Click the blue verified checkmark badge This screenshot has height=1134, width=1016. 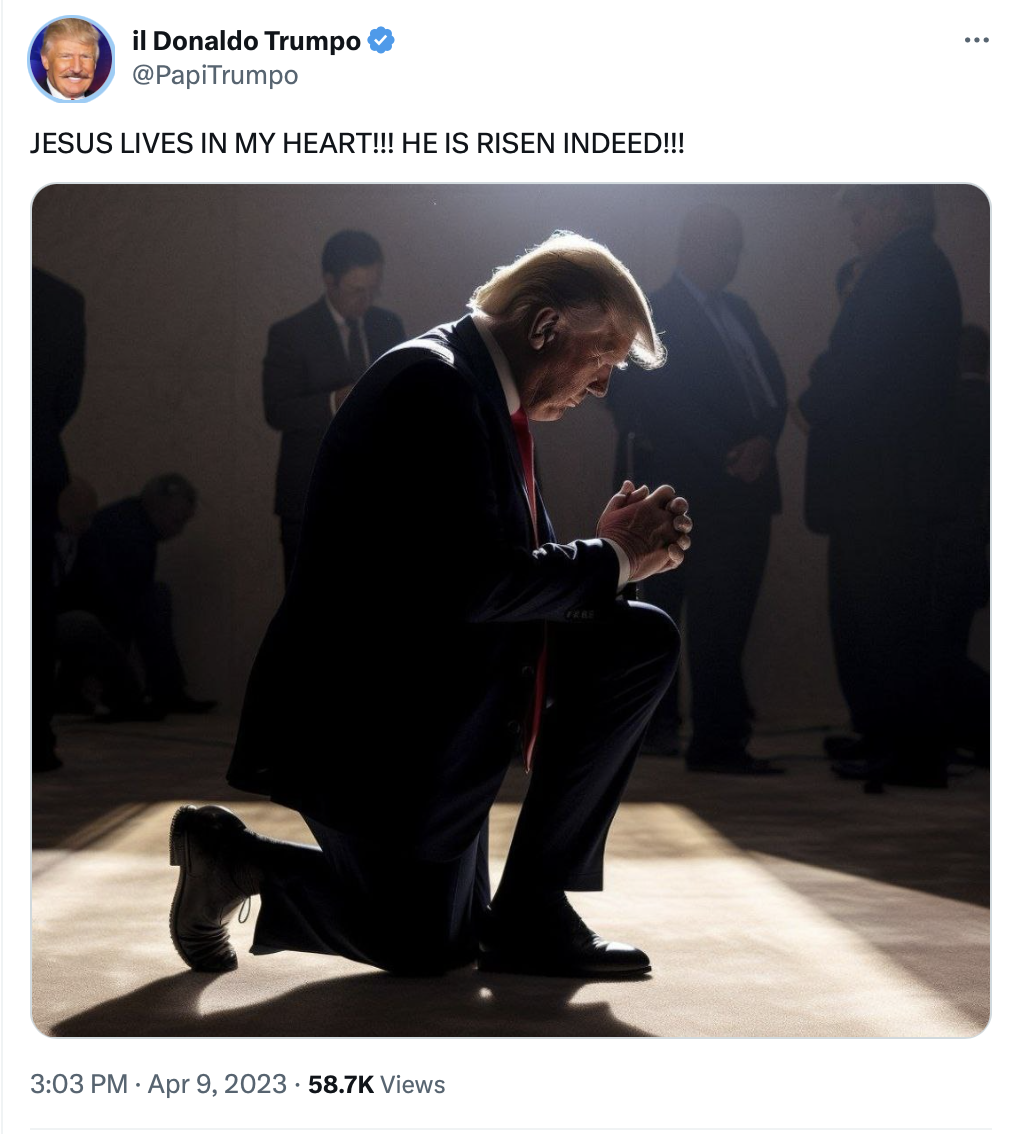pyautogui.click(x=381, y=40)
